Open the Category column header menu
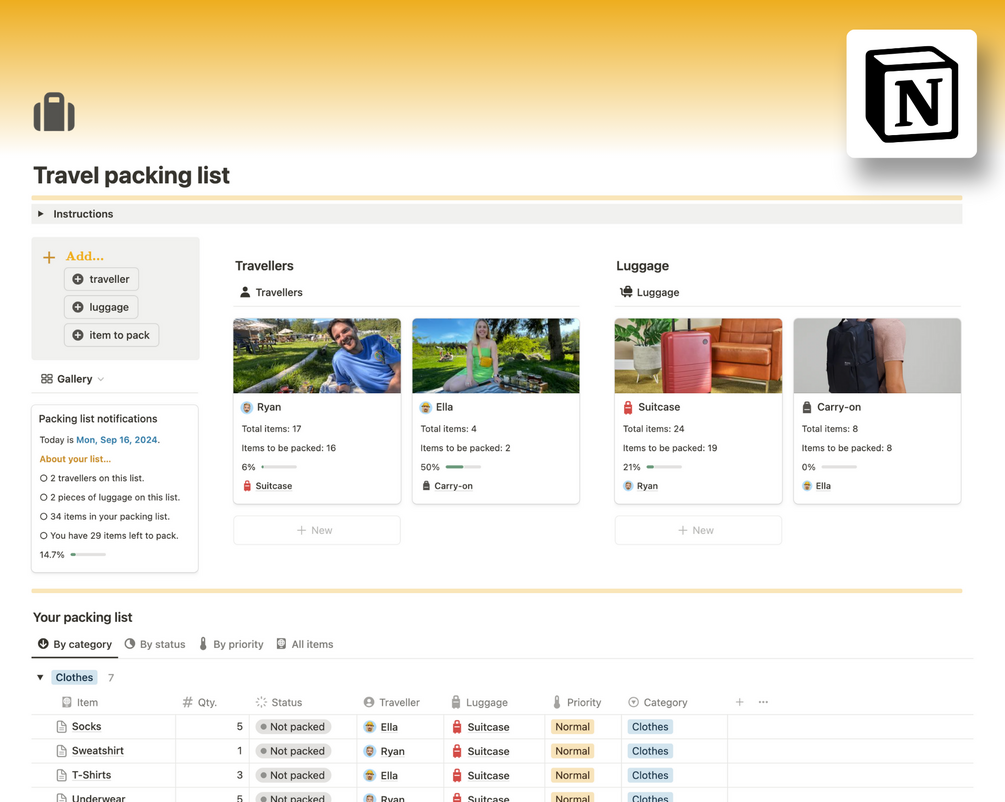1005x802 pixels. (658, 703)
